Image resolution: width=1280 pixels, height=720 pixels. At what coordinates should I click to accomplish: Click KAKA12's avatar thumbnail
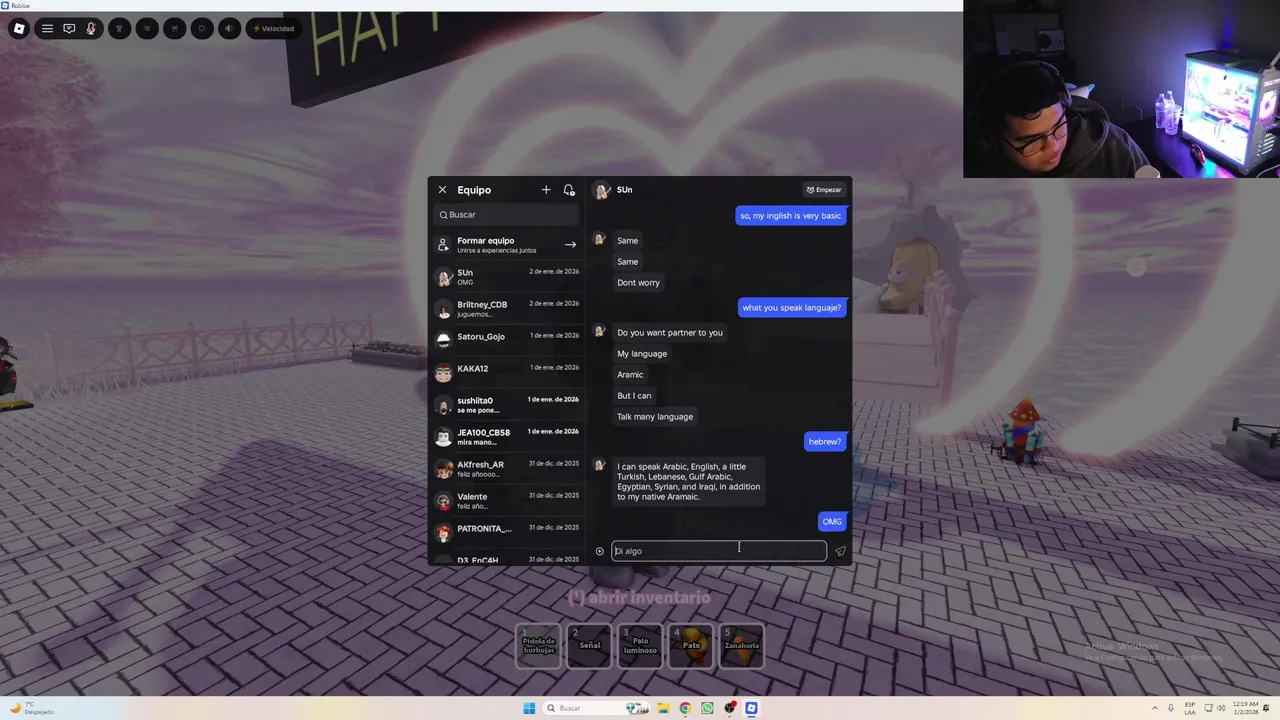tap(444, 373)
